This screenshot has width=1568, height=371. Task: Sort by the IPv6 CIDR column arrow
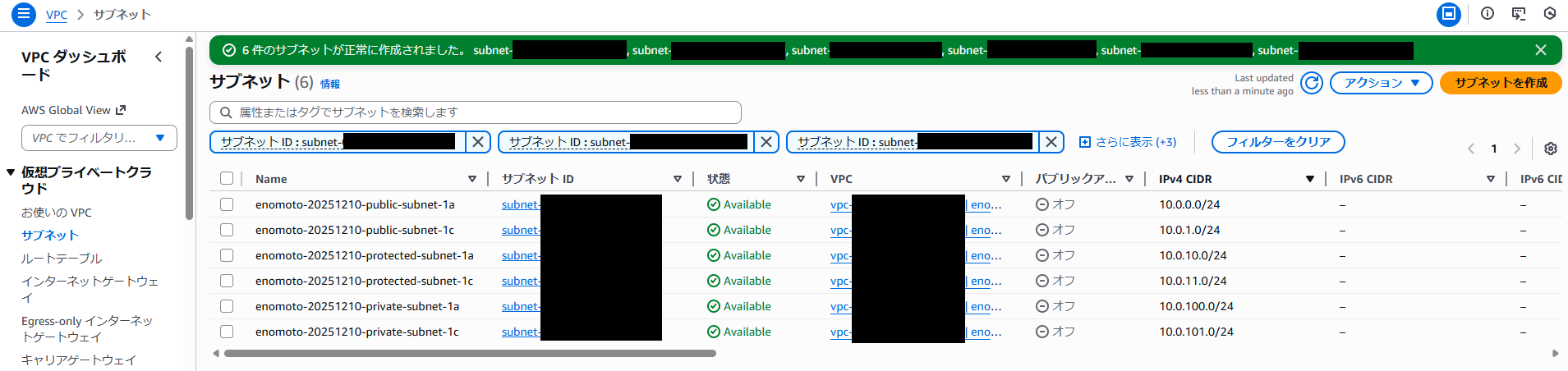(x=1491, y=179)
